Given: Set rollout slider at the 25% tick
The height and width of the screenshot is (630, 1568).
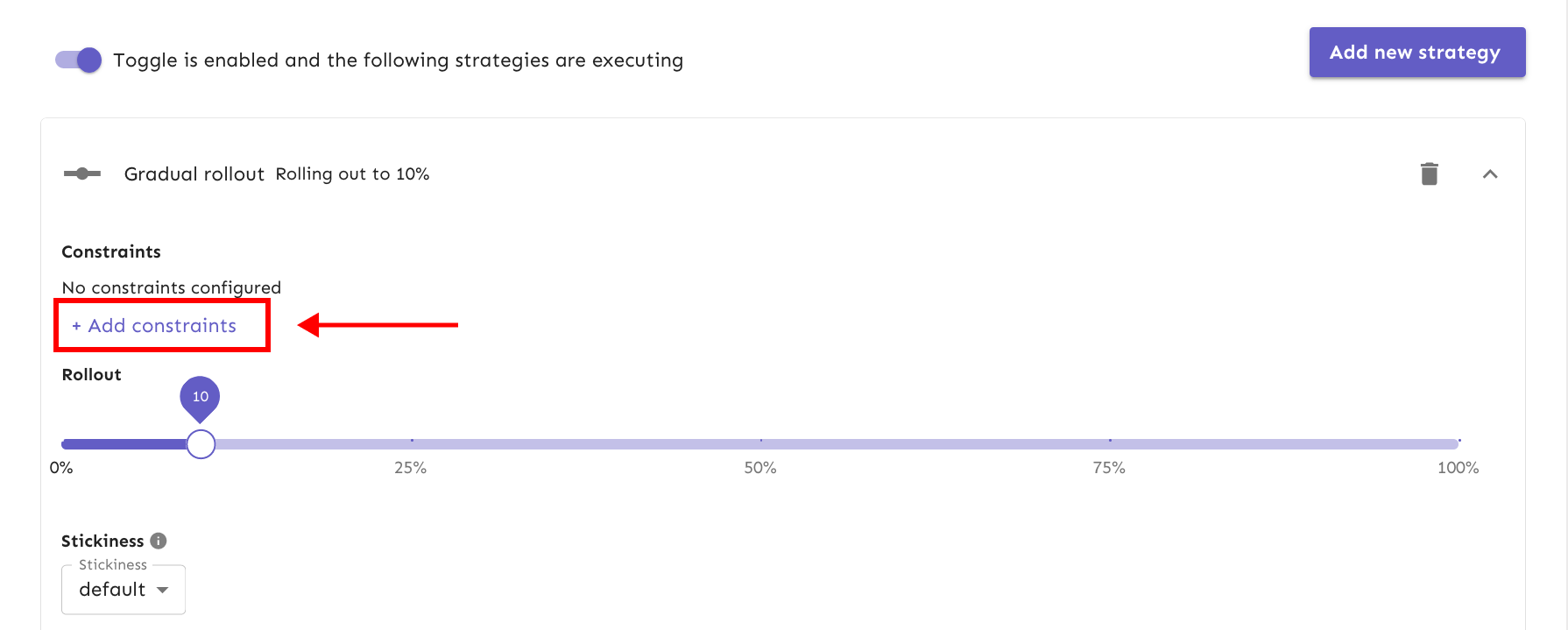Looking at the screenshot, I should pos(411,444).
